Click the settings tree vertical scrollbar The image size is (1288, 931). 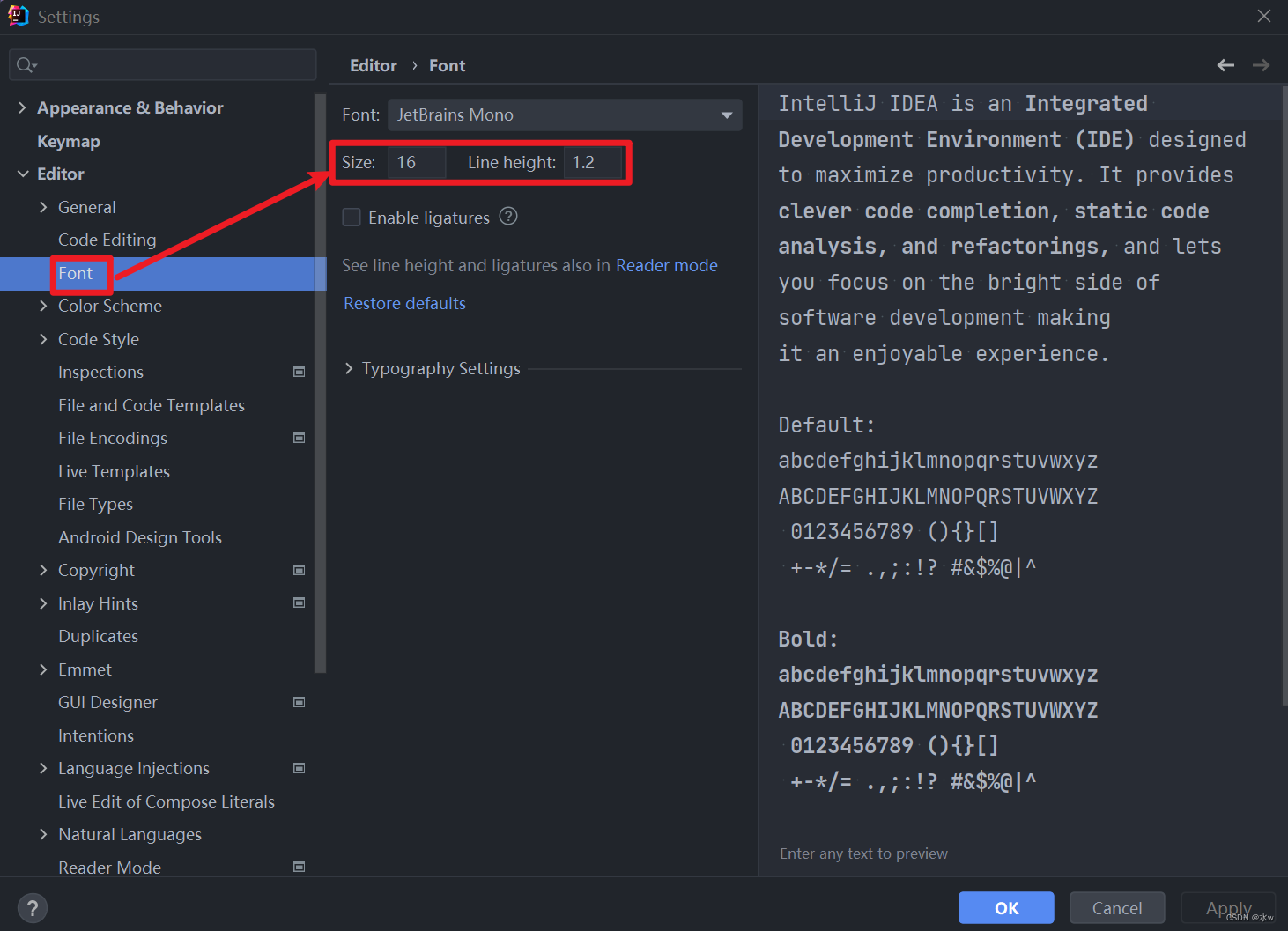click(321, 383)
